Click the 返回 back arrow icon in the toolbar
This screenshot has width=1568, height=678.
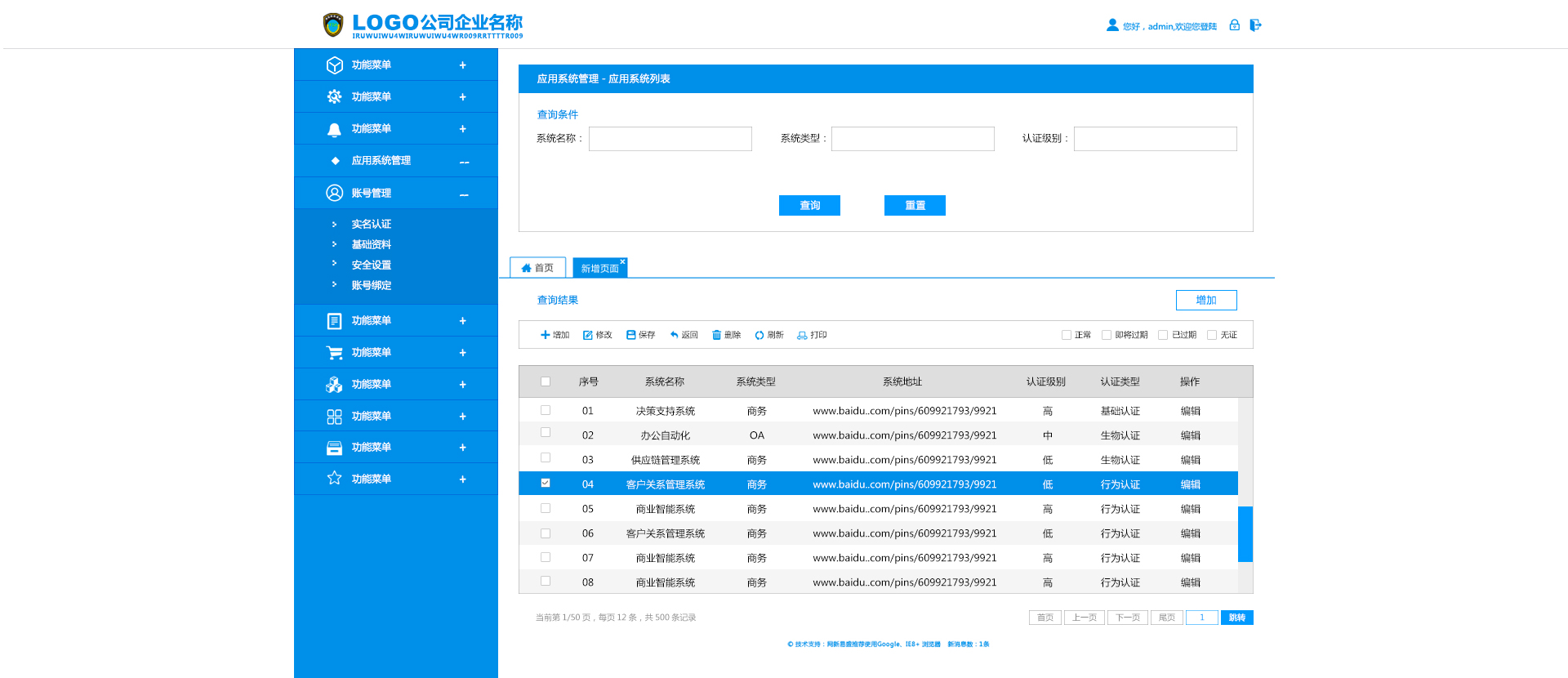674,335
